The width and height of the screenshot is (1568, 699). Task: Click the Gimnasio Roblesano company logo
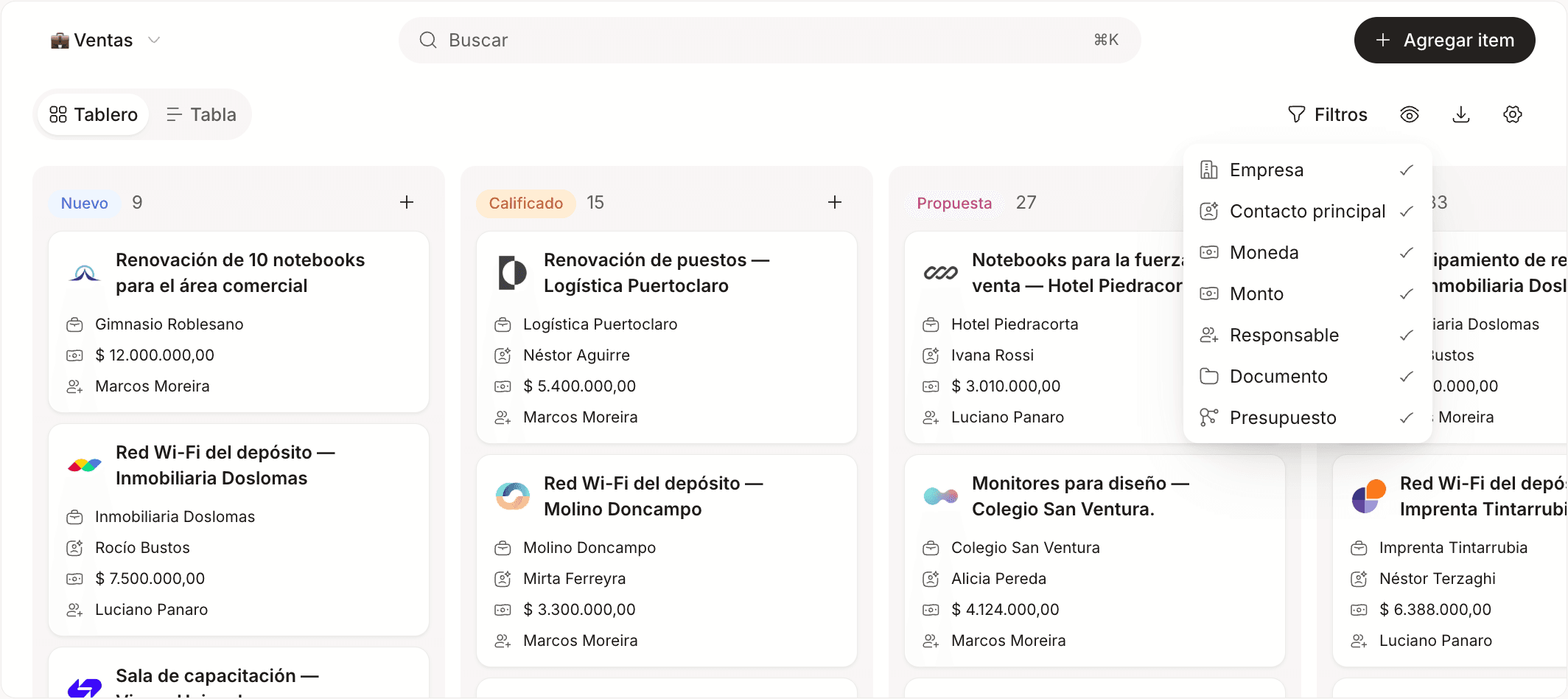[x=85, y=273]
